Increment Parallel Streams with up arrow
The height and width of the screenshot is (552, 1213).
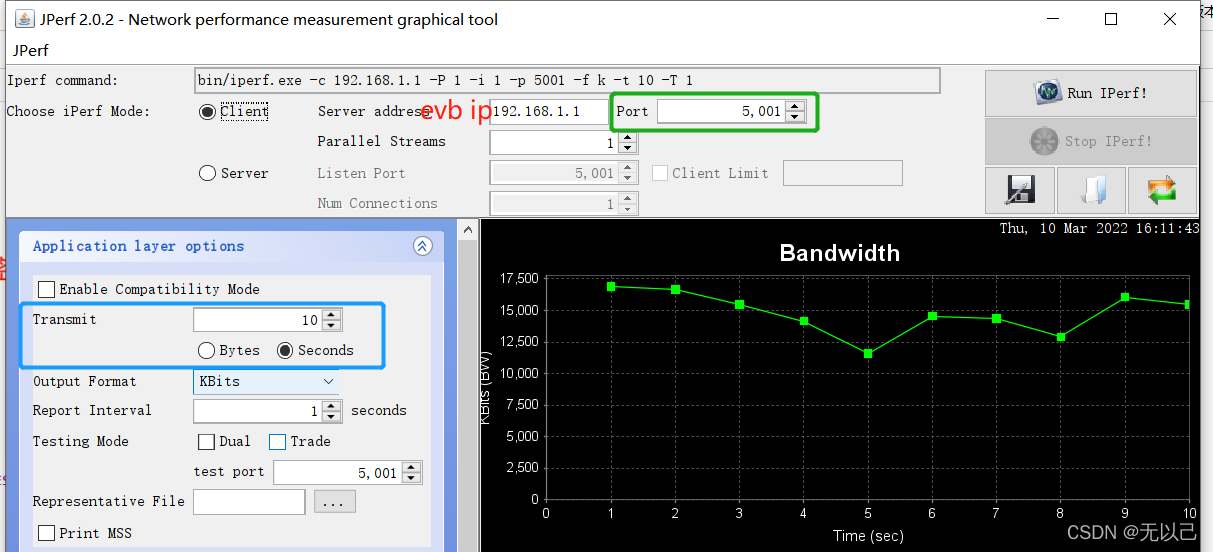click(x=628, y=137)
